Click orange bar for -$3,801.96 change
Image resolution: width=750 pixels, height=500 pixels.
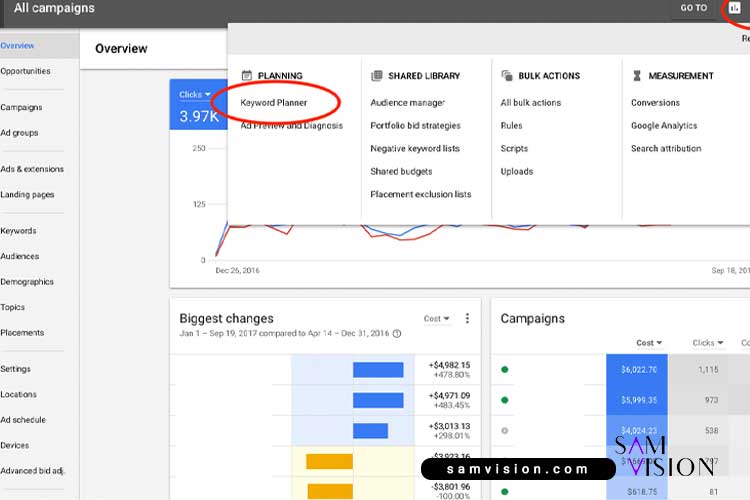330,491
